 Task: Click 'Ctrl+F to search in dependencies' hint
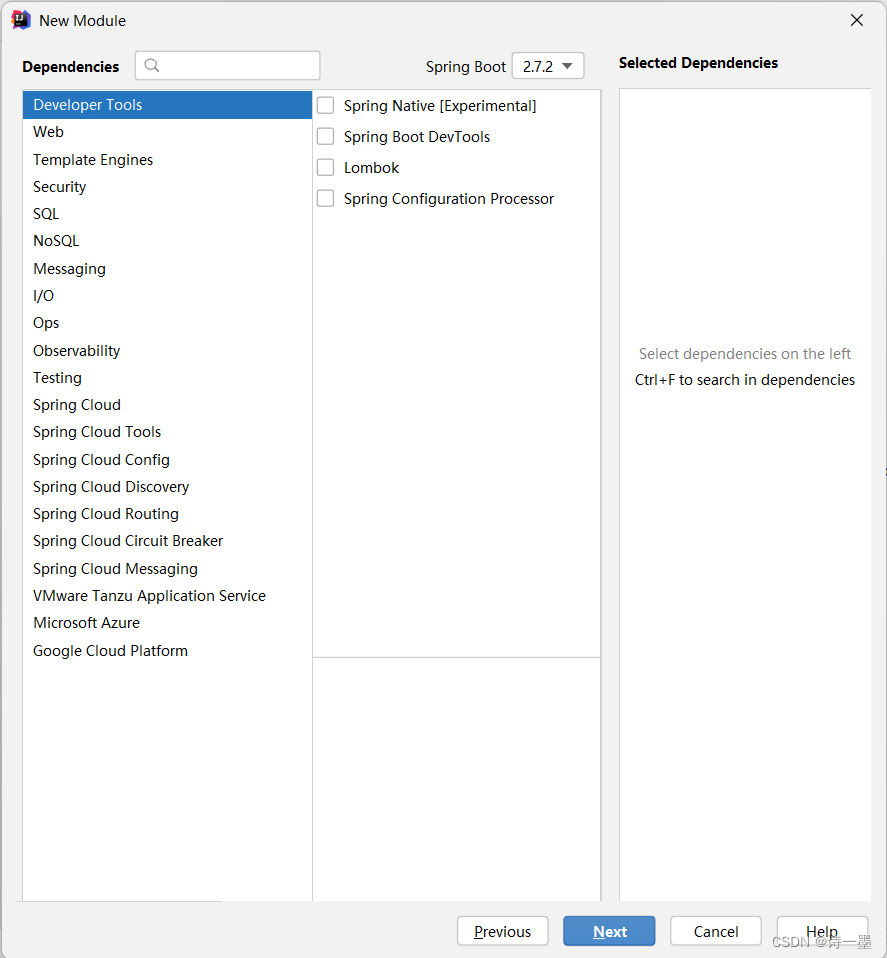(745, 380)
